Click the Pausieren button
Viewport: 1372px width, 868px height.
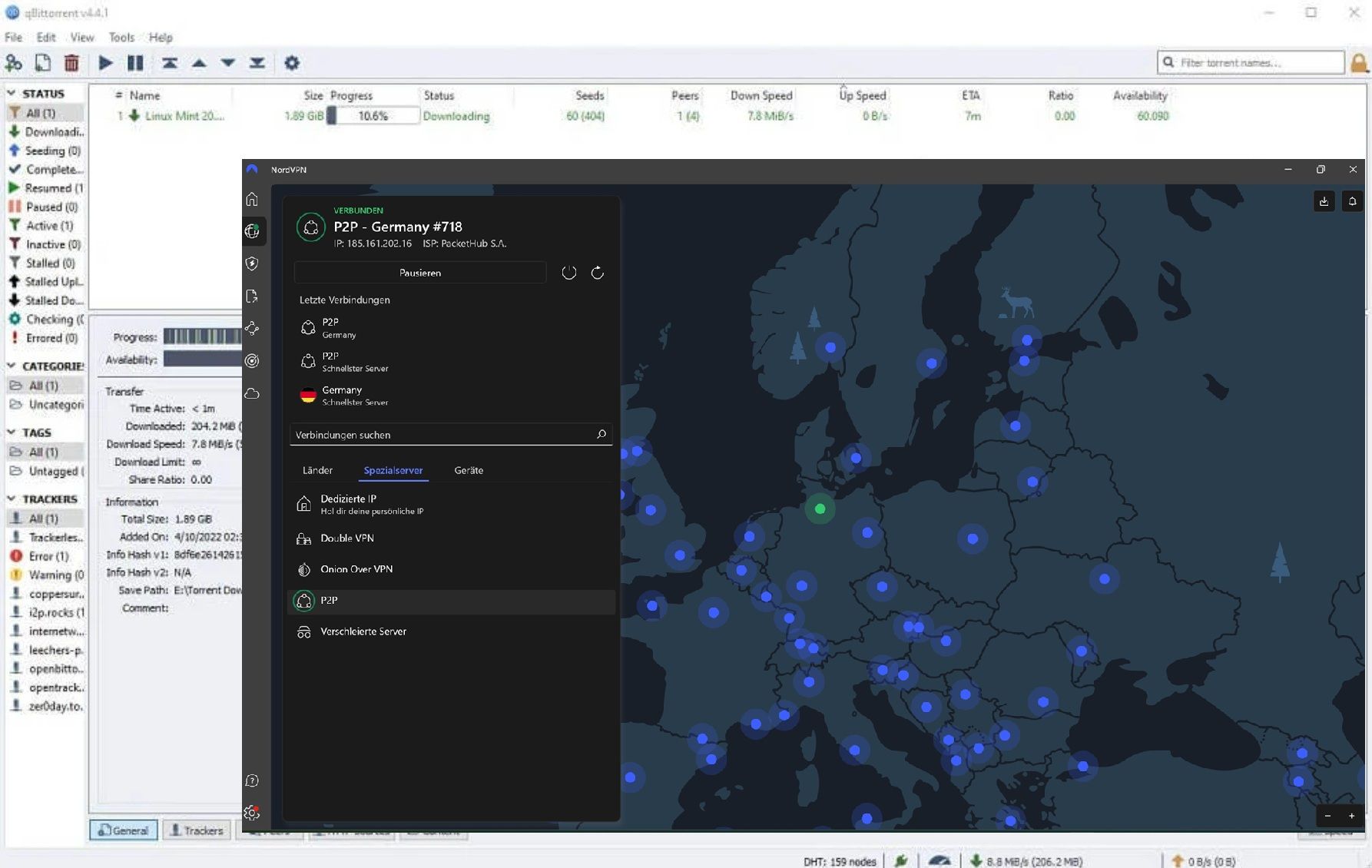[420, 273]
